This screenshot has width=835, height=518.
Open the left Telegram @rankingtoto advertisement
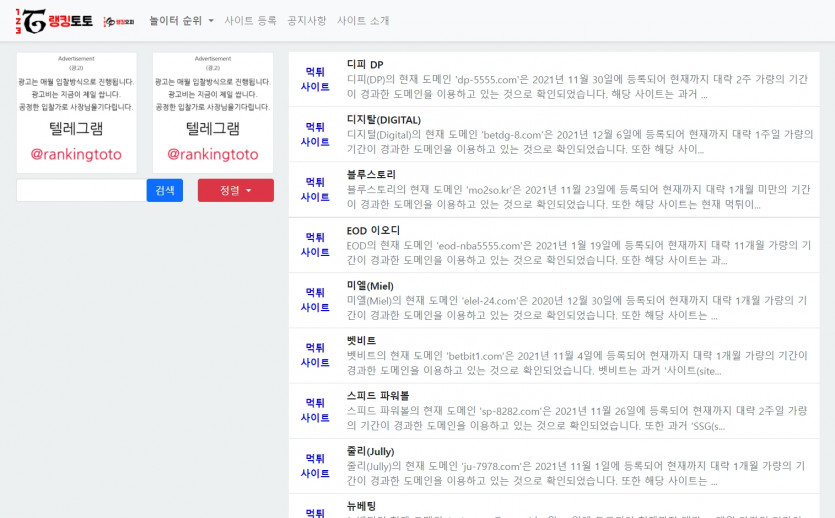(76, 113)
